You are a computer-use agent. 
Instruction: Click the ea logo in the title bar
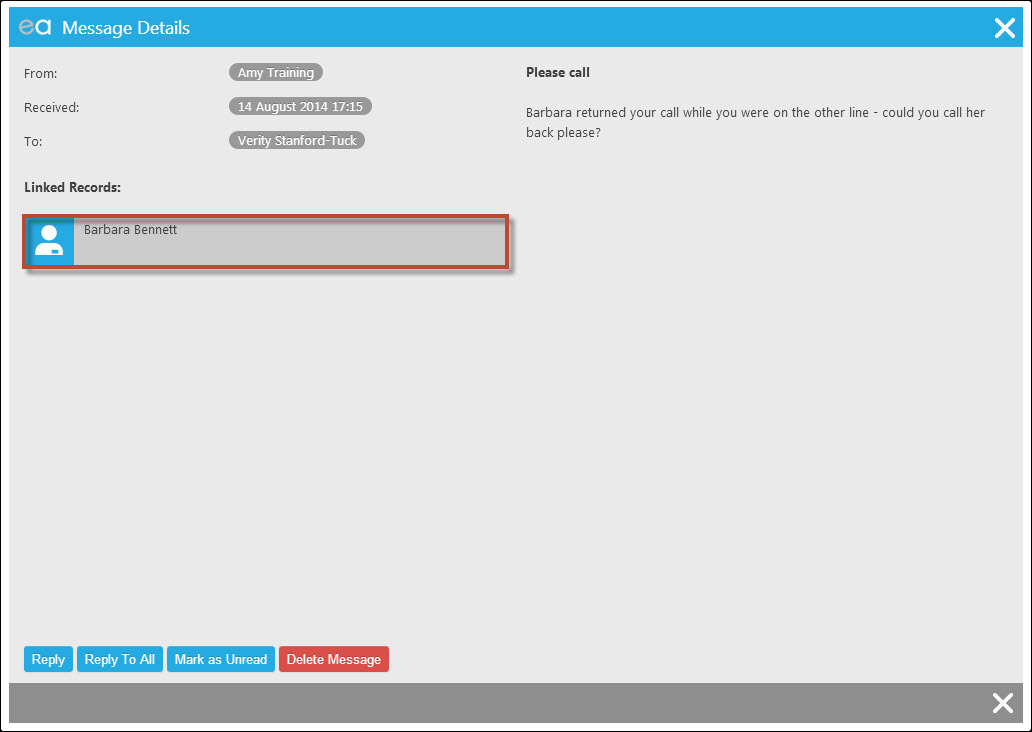coord(35,27)
